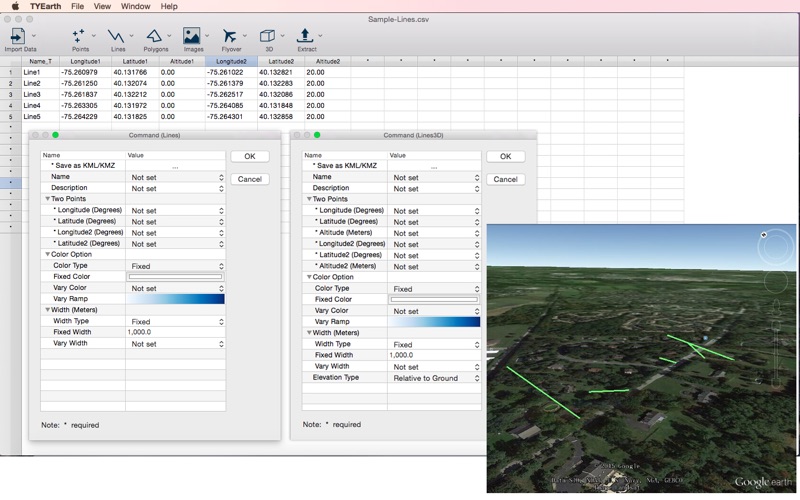Click Fixed Color swatch in Lines3D dialog
This screenshot has width=800, height=500.
434,299
